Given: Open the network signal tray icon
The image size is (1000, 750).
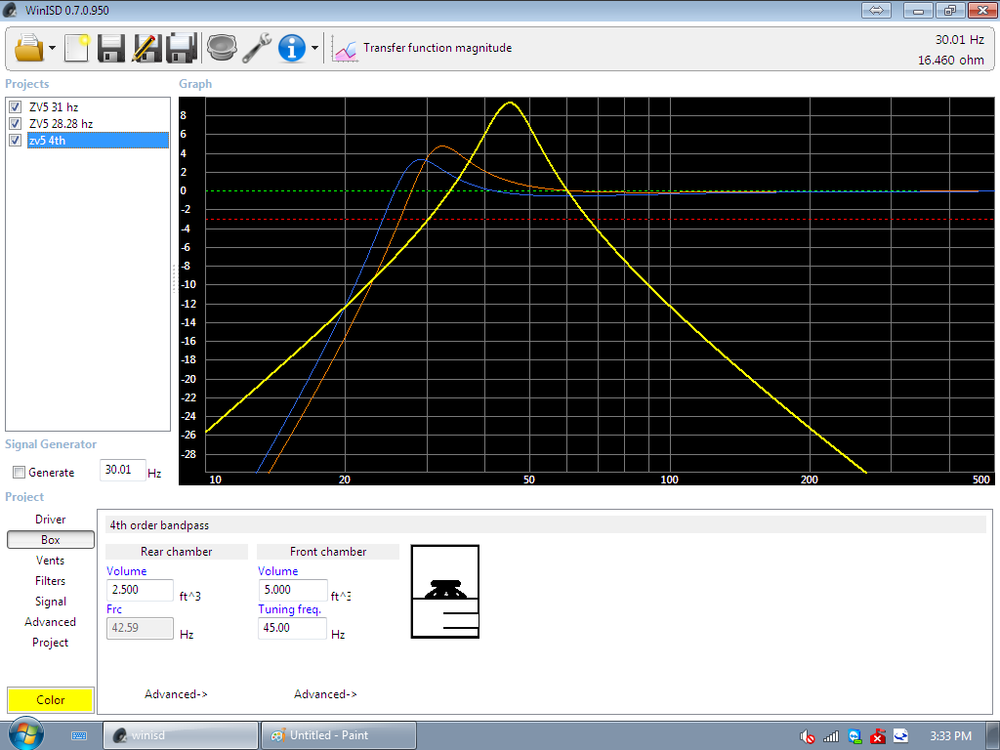Looking at the screenshot, I should point(831,737).
